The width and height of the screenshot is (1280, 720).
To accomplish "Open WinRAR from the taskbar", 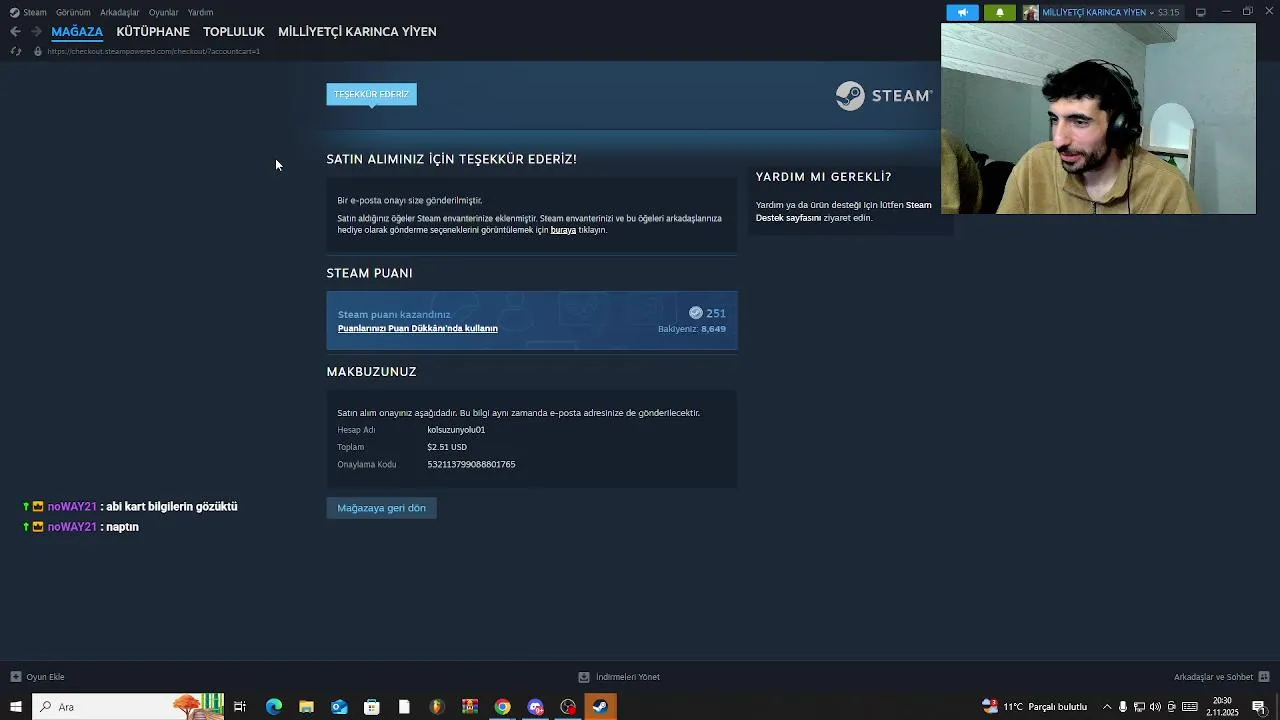I will coord(470,707).
